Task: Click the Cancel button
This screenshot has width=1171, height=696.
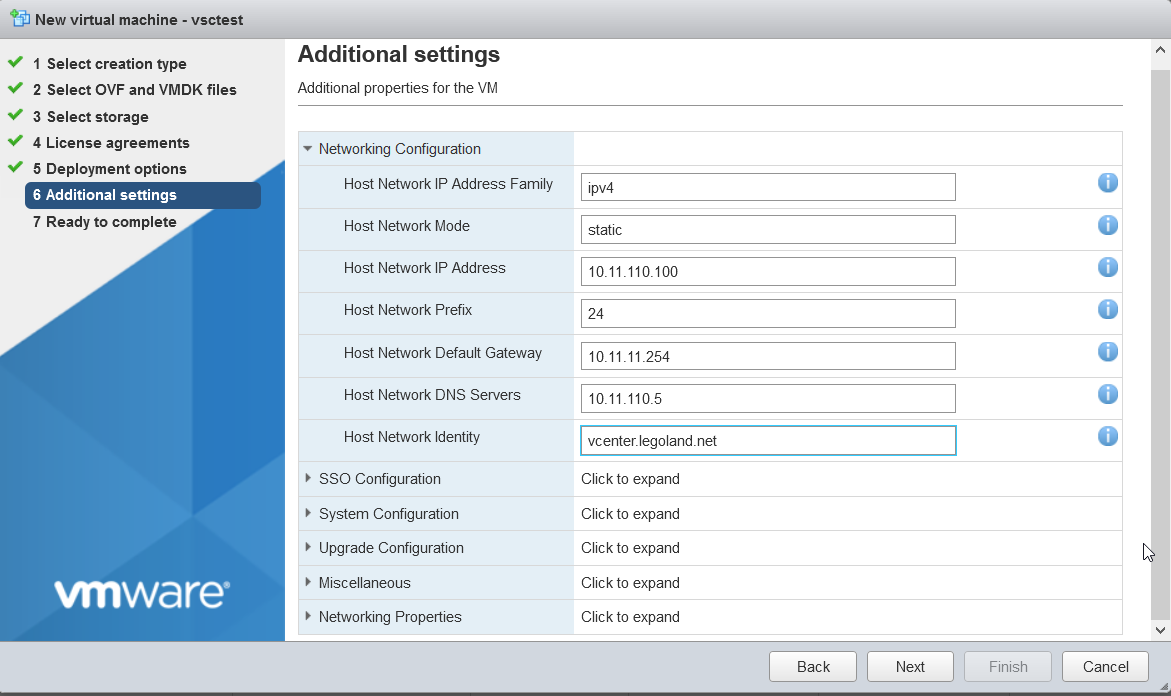Action: [x=1105, y=667]
